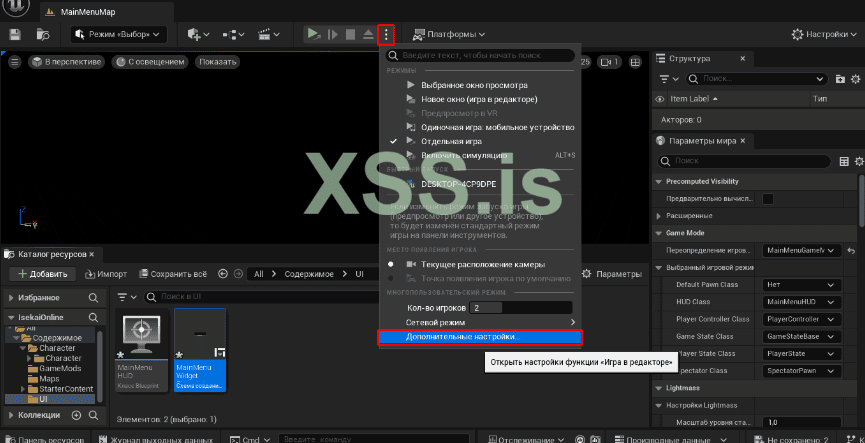Open the quick add content cube dropdown
The height and width of the screenshot is (443, 865).
(x=199, y=34)
